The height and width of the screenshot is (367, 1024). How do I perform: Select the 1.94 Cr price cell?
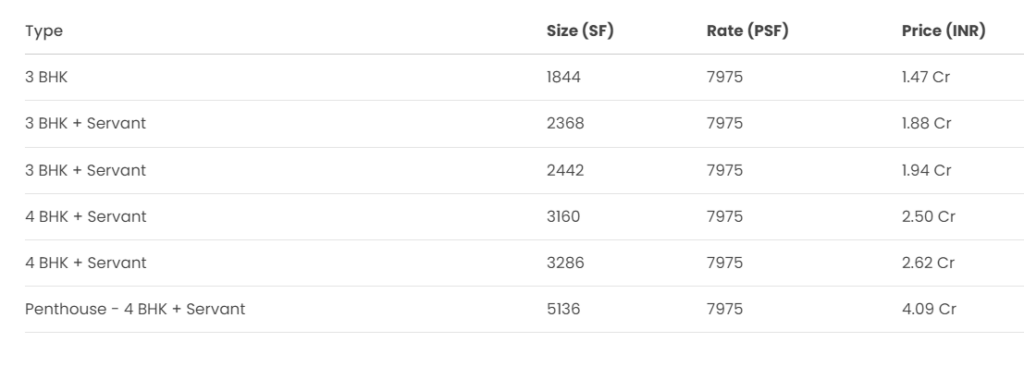tap(927, 170)
